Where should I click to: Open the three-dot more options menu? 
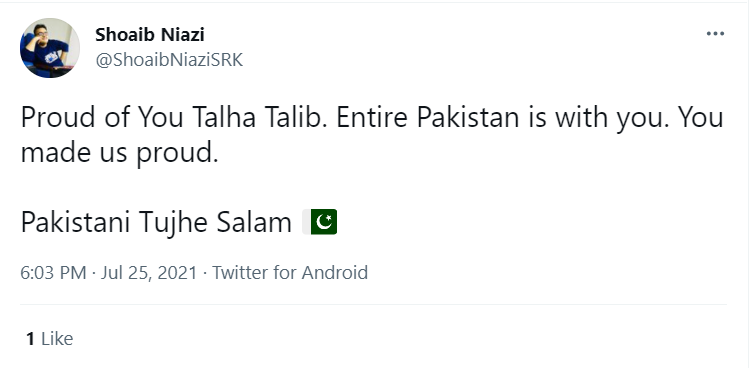click(x=715, y=34)
